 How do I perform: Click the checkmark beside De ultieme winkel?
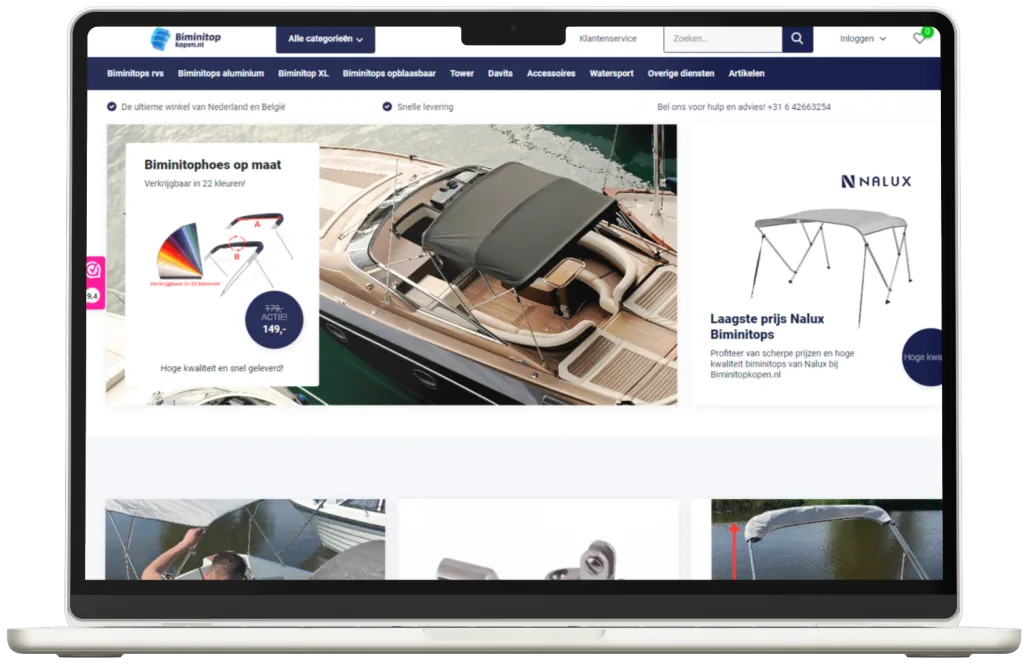pyautogui.click(x=112, y=106)
